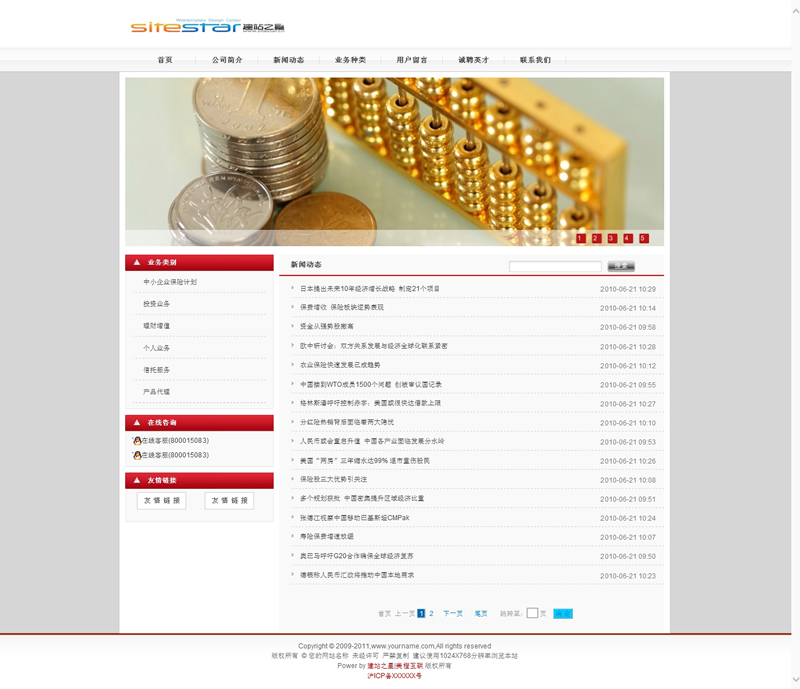Image resolution: width=800 pixels, height=689 pixels.
Task: Open the 公司简介 navigation menu item
Action: pos(227,60)
